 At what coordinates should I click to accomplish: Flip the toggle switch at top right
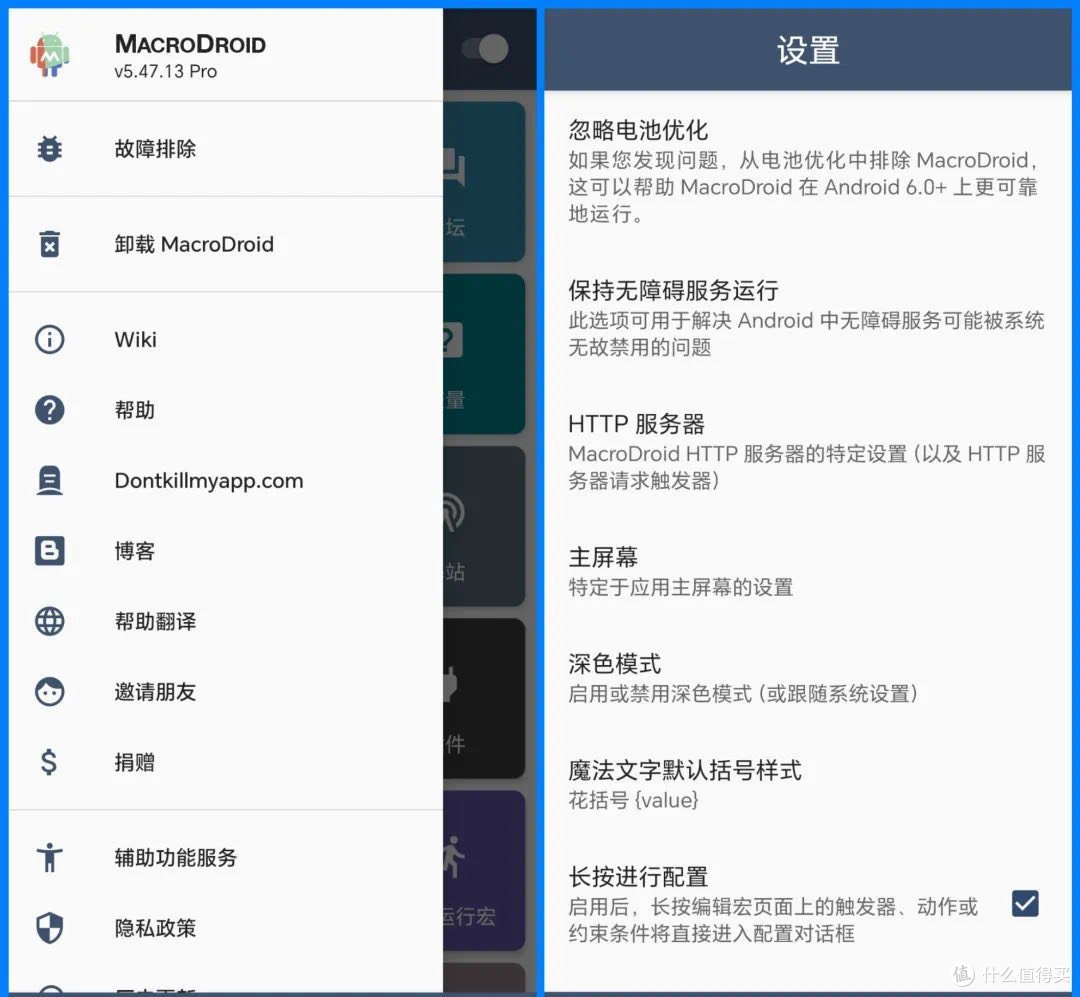tap(487, 48)
